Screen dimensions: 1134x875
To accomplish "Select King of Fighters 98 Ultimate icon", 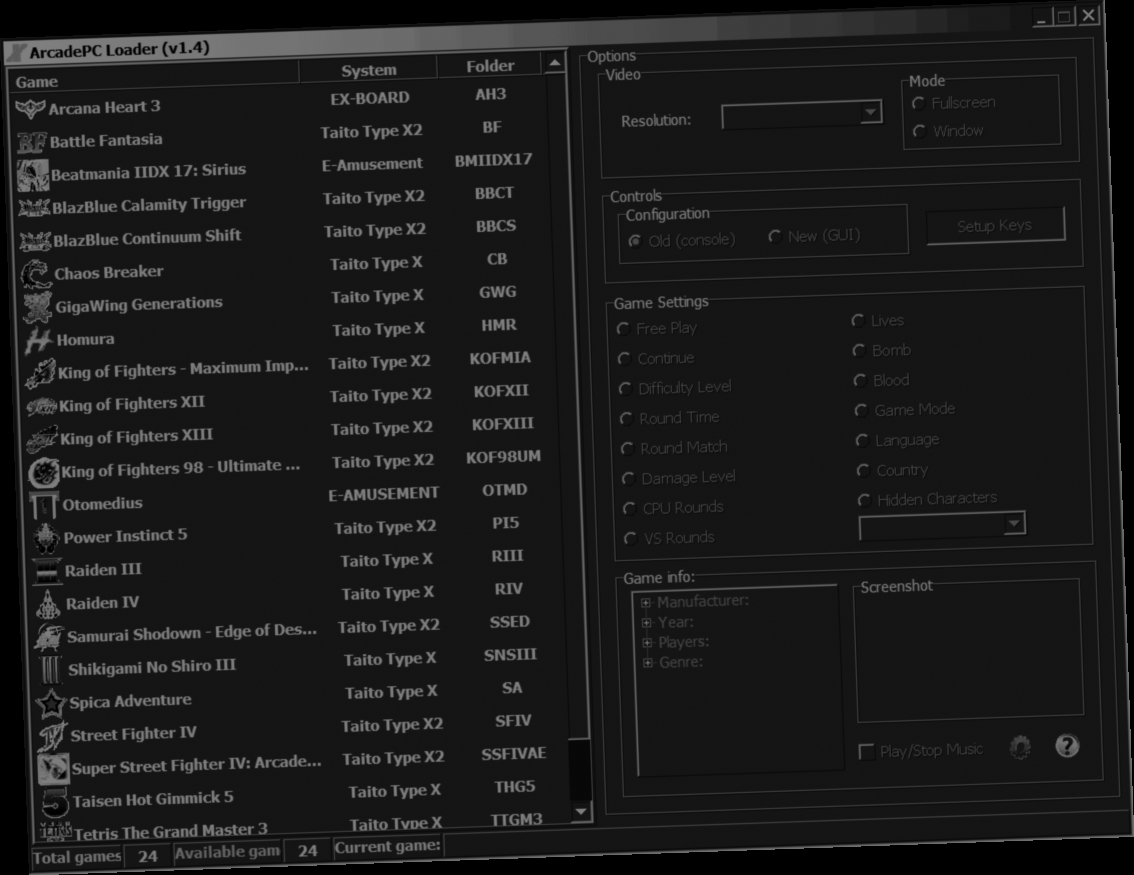I will click(44, 473).
